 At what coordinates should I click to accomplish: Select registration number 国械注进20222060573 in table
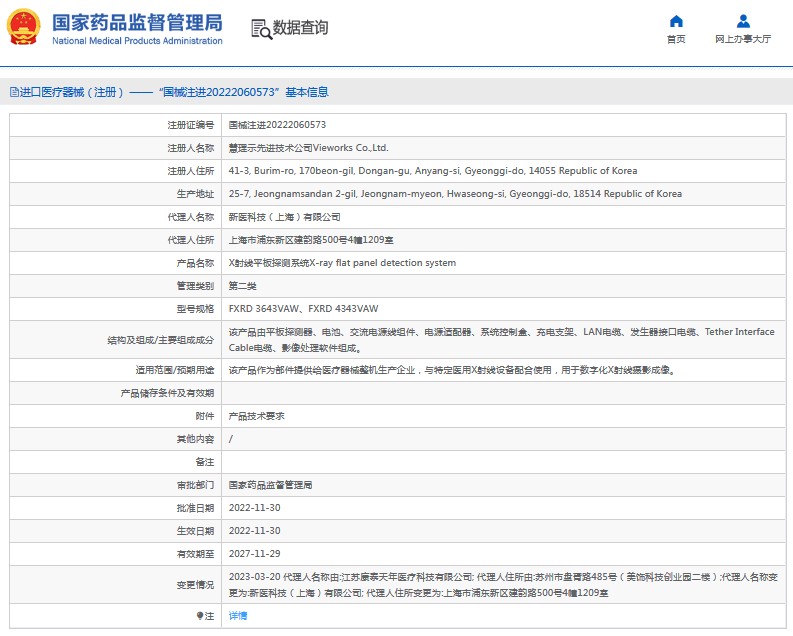tap(277, 125)
